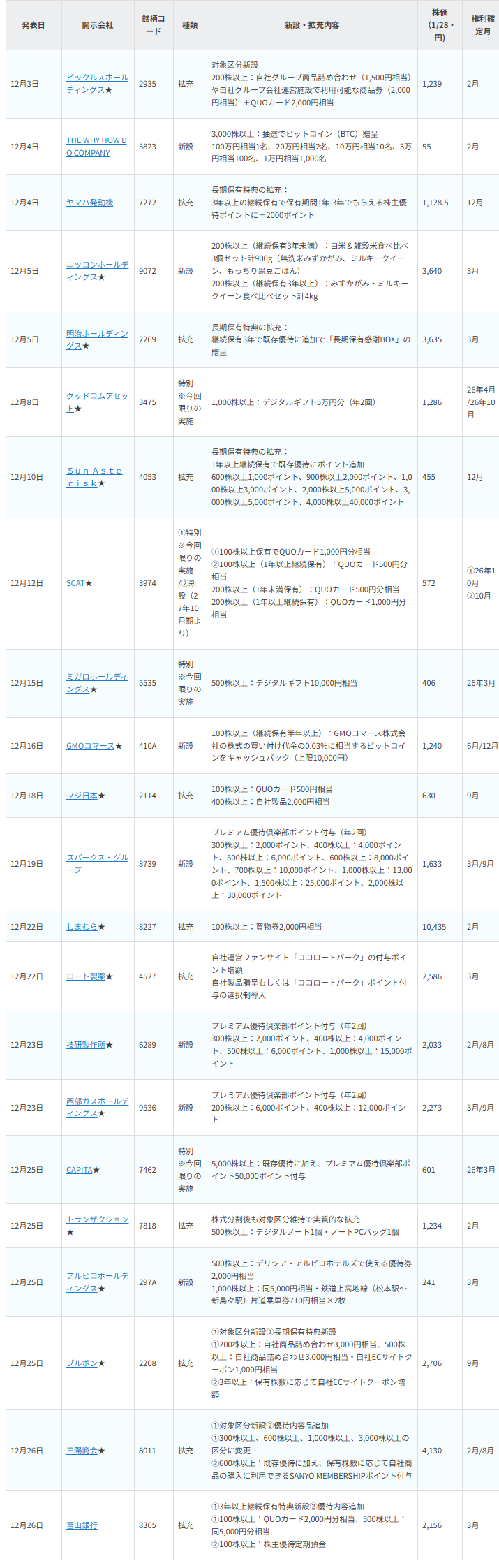Open the ヤマハ発動機 company page

[x=89, y=203]
